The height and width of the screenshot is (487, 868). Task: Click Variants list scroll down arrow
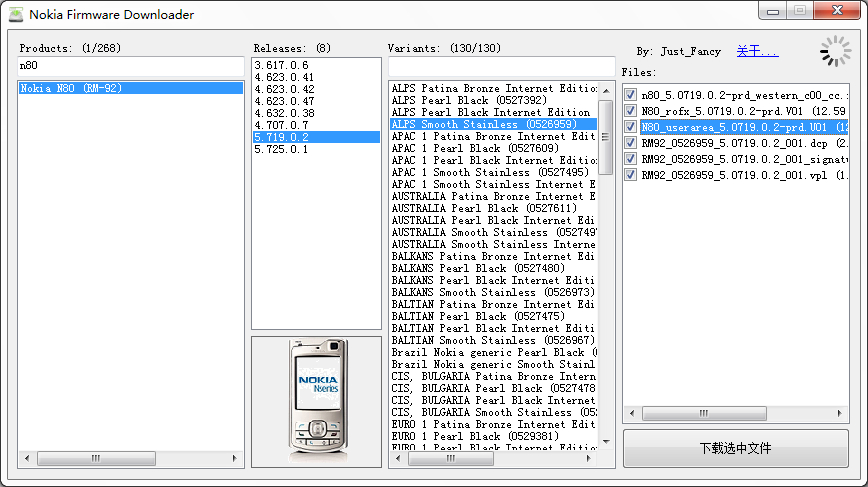coord(606,442)
